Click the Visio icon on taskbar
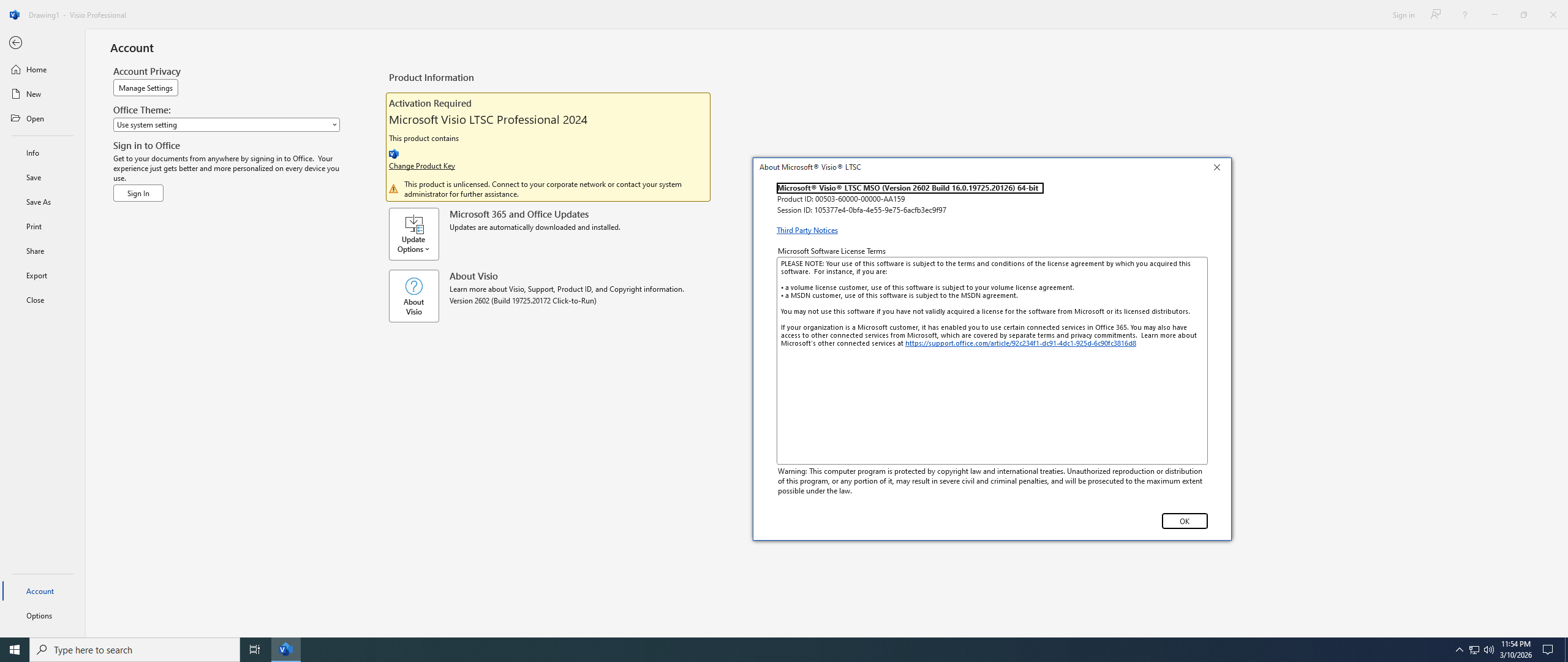The image size is (1568, 662). [x=285, y=649]
